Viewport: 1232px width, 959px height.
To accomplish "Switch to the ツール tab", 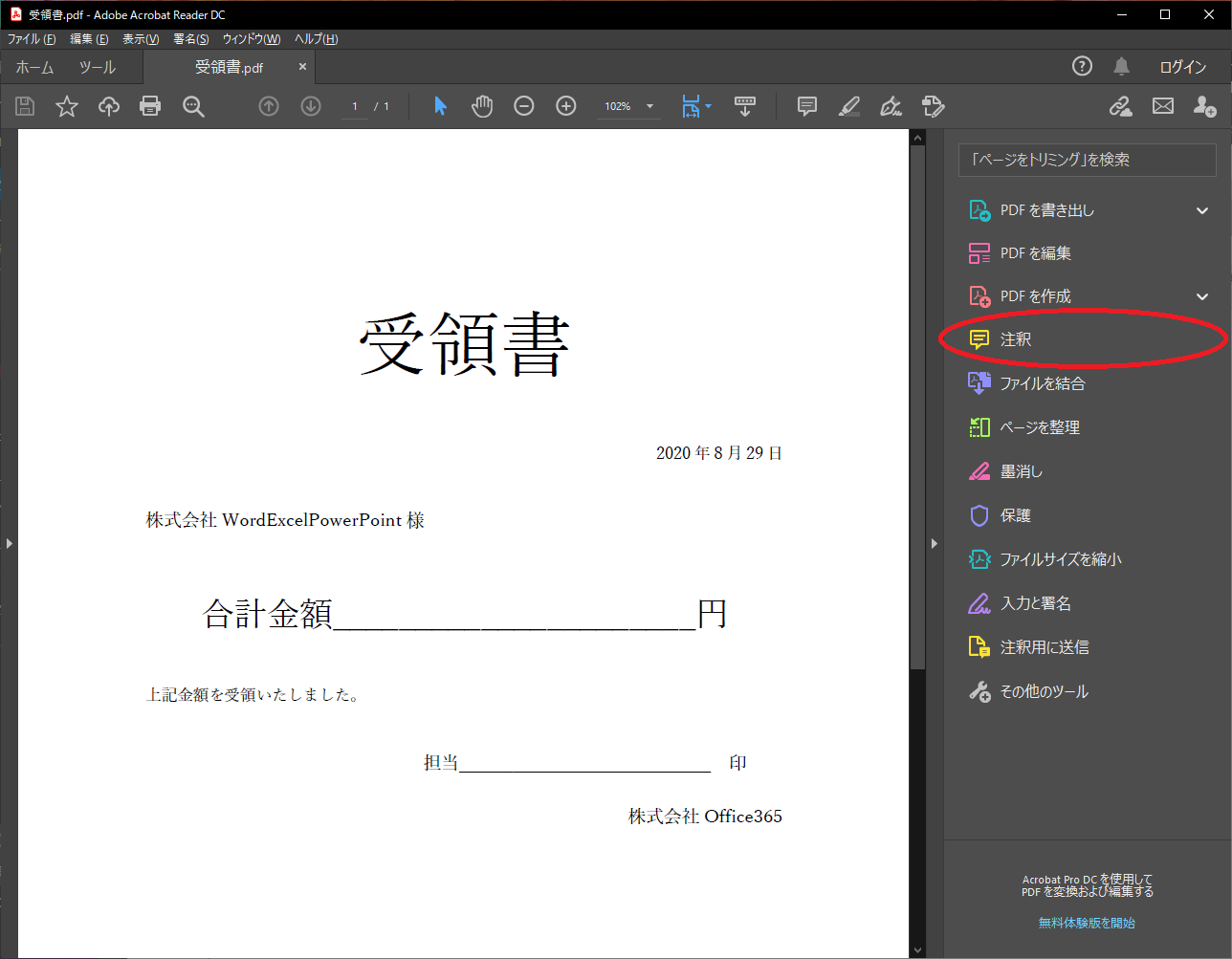I will tap(96, 67).
